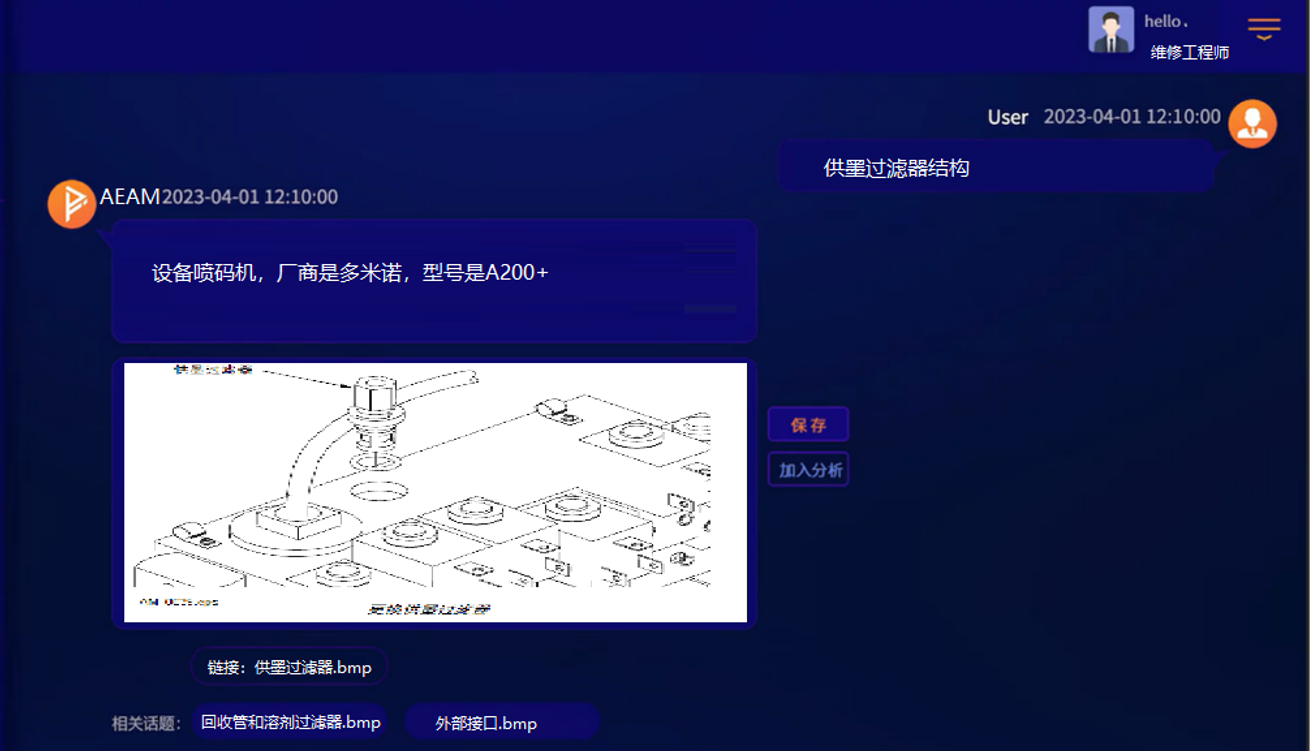
Task: Click the 保存 button
Action: (808, 424)
